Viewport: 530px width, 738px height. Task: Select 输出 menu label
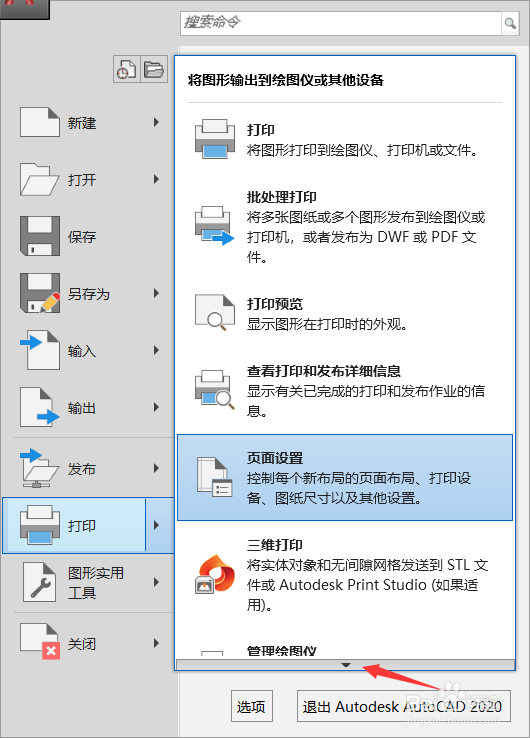(x=82, y=408)
